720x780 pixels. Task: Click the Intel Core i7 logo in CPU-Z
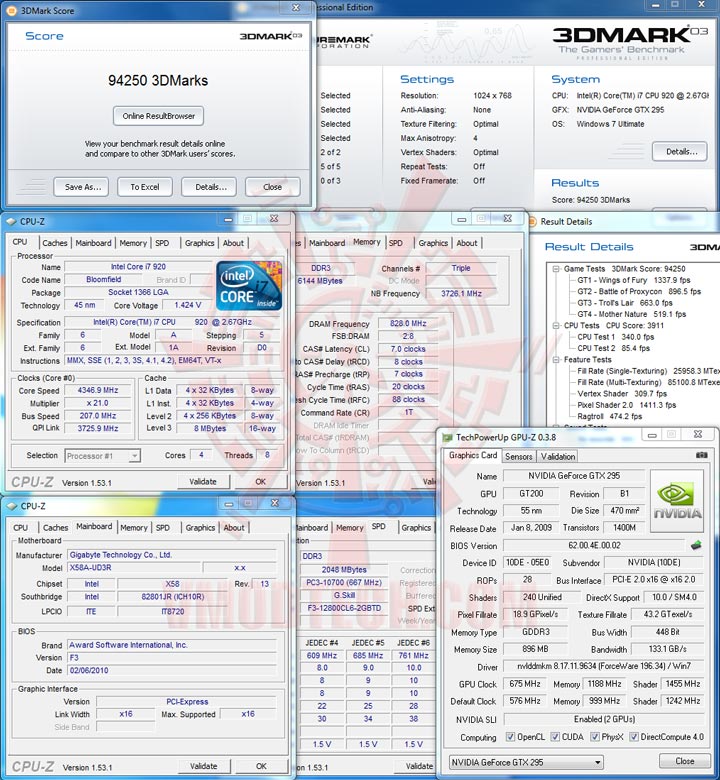click(x=249, y=286)
